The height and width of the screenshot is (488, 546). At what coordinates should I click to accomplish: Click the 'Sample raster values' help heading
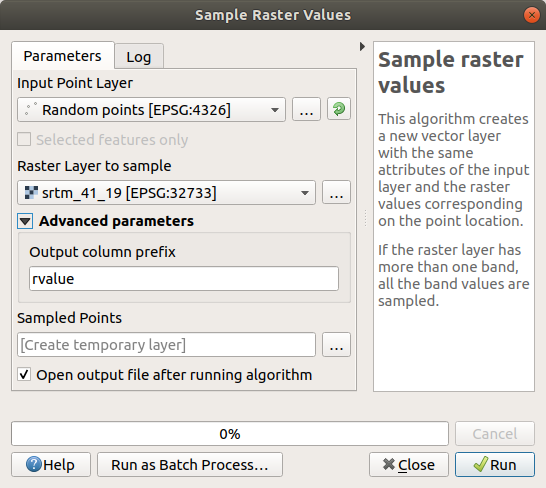pos(451,72)
